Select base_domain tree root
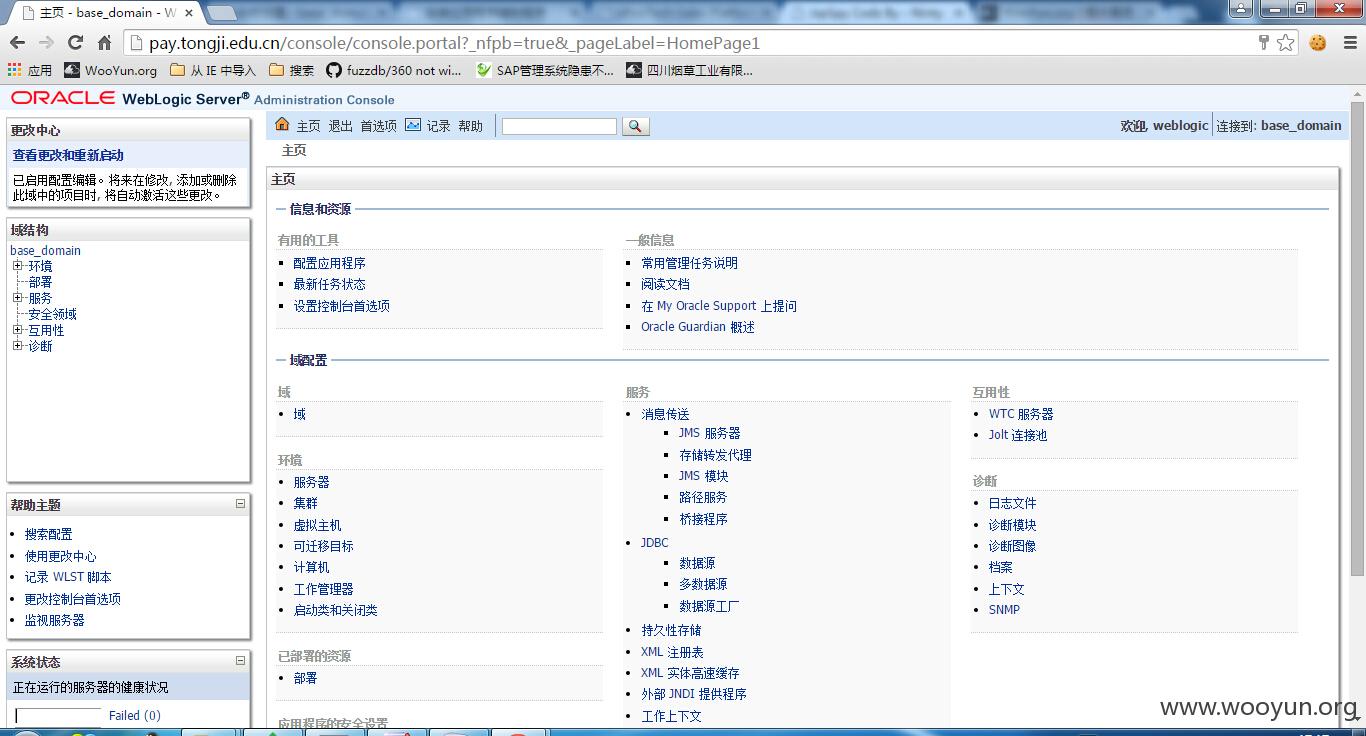 point(45,250)
